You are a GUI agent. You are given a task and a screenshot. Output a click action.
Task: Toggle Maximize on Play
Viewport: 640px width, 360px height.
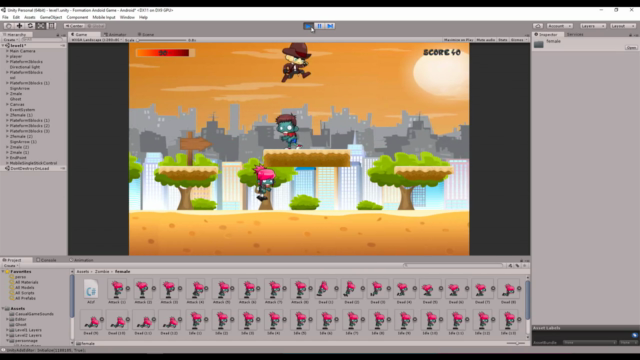click(x=458, y=40)
